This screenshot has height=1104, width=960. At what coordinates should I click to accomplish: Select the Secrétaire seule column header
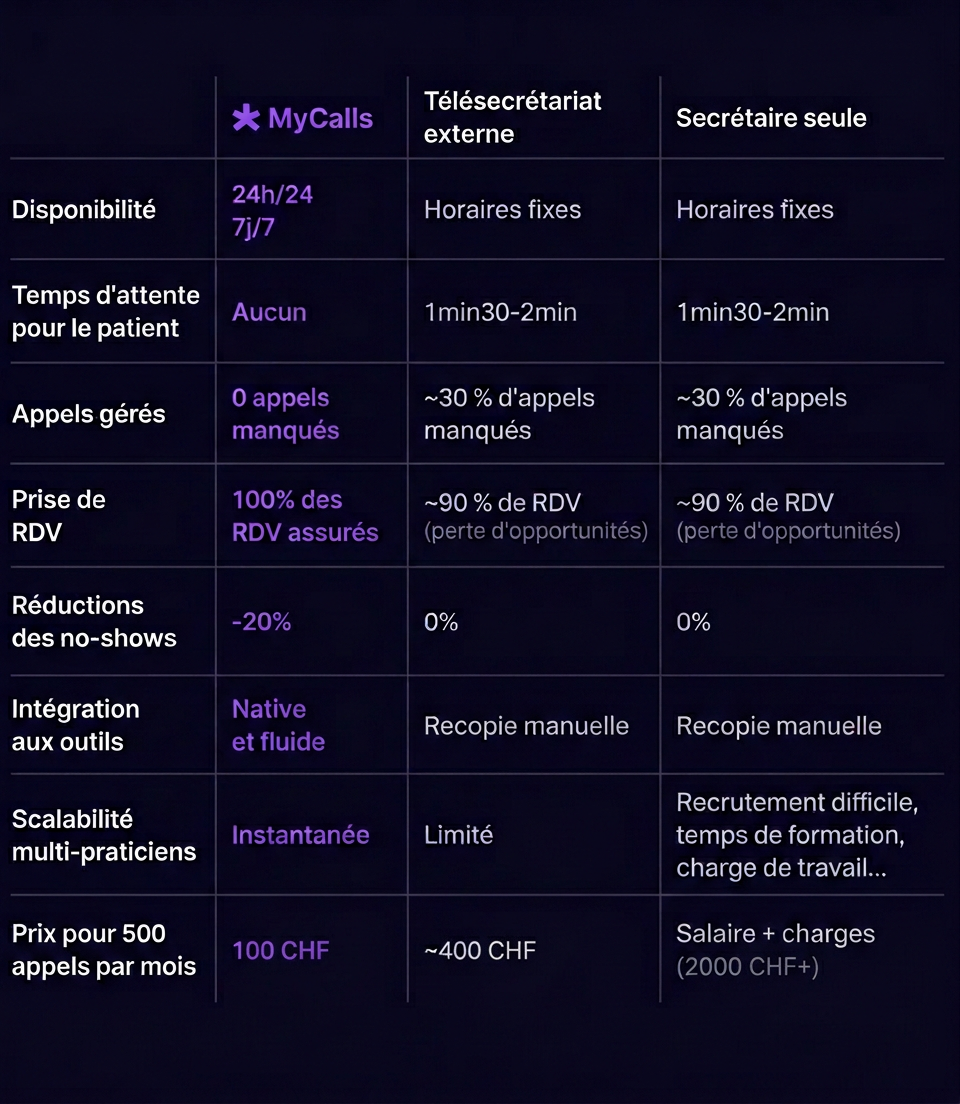click(x=771, y=118)
